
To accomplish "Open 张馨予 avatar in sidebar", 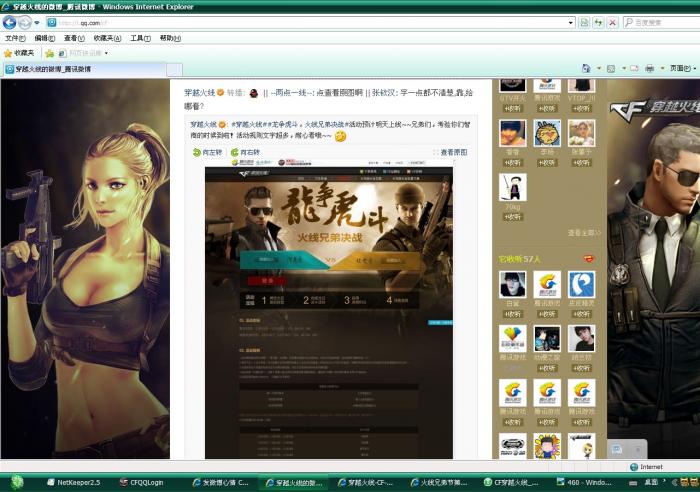I will [581, 133].
